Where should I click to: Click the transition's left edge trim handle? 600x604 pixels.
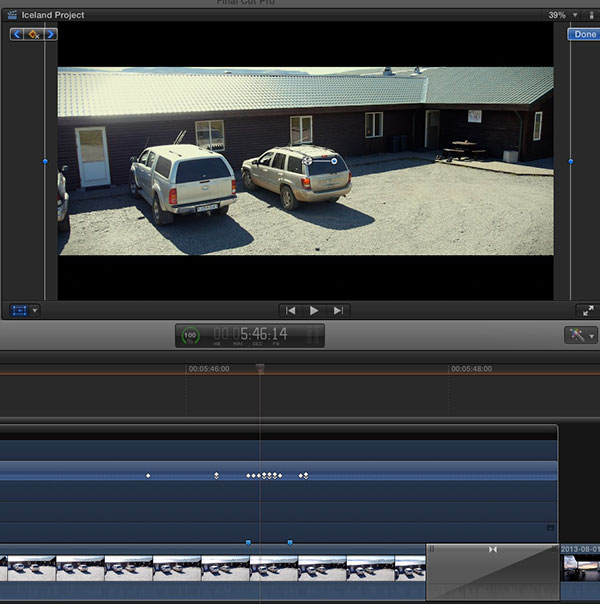click(432, 549)
